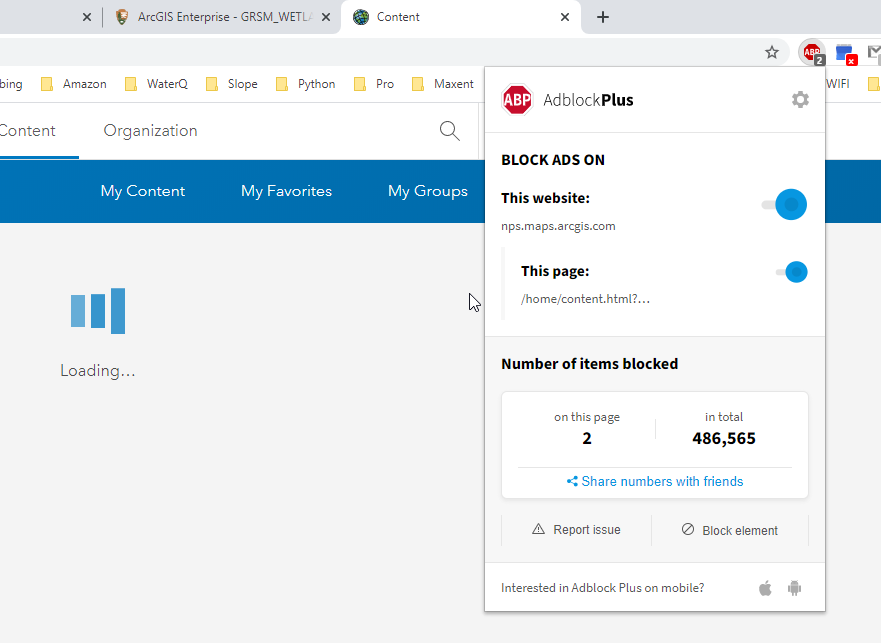The height and width of the screenshot is (643, 881).
Task: Toggle ad blocking for this page
Action: click(x=792, y=271)
